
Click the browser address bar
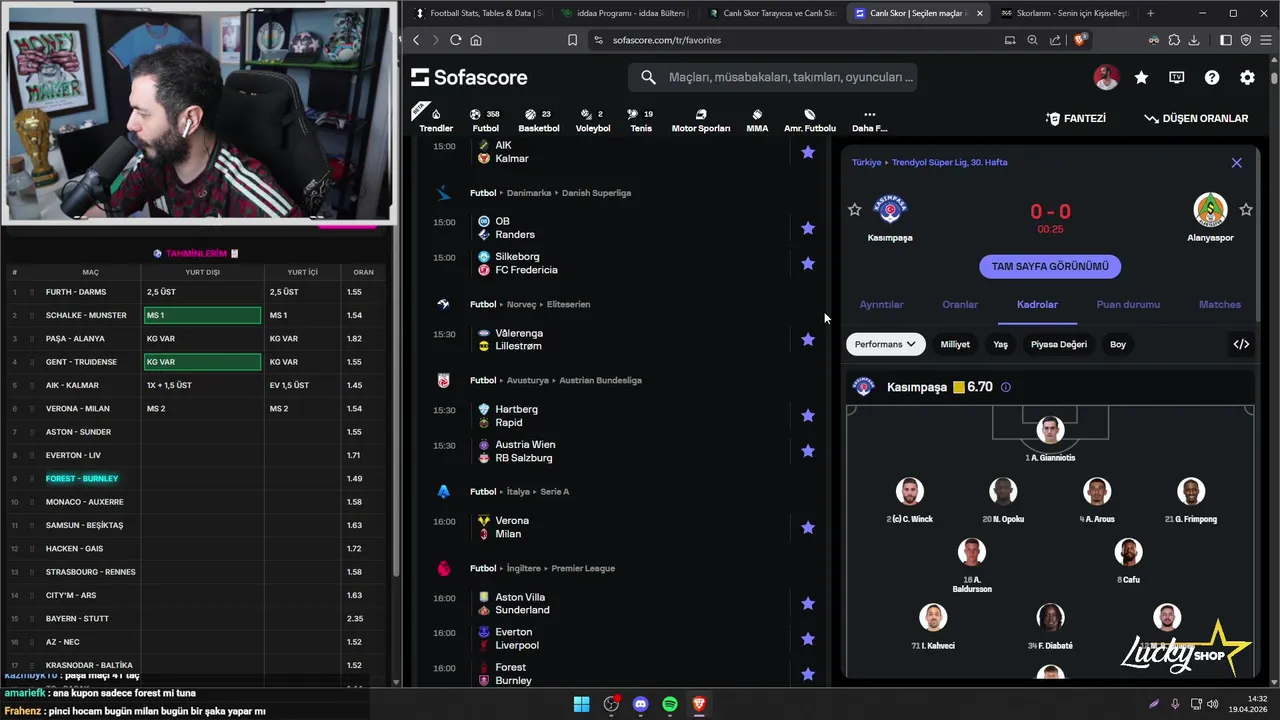click(790, 40)
